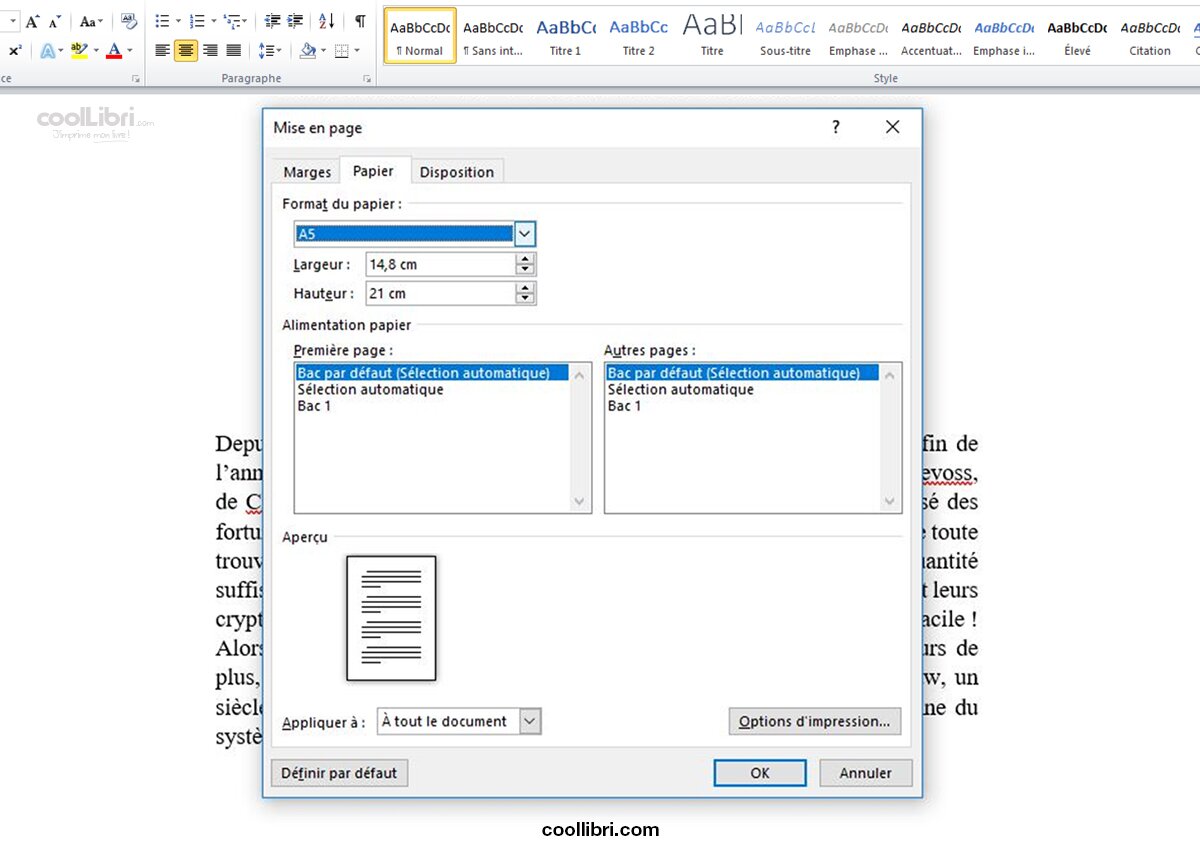Click the Clear Formatting eraser icon
This screenshot has height=857, width=1200.
[129, 21]
